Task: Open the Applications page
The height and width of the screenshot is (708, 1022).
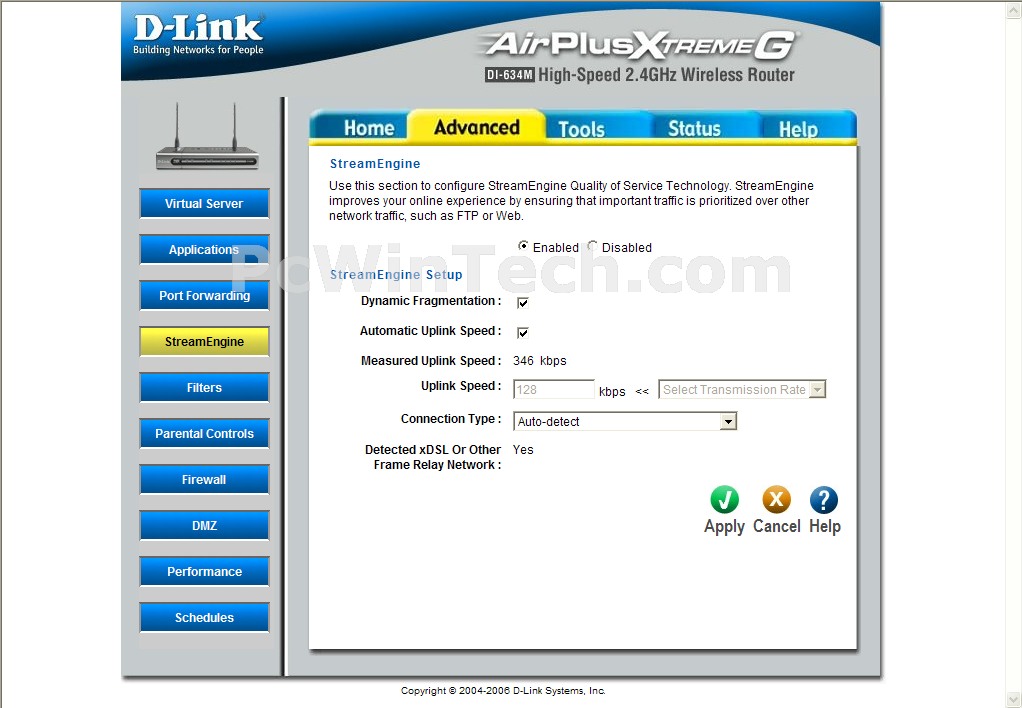Action: click(204, 250)
